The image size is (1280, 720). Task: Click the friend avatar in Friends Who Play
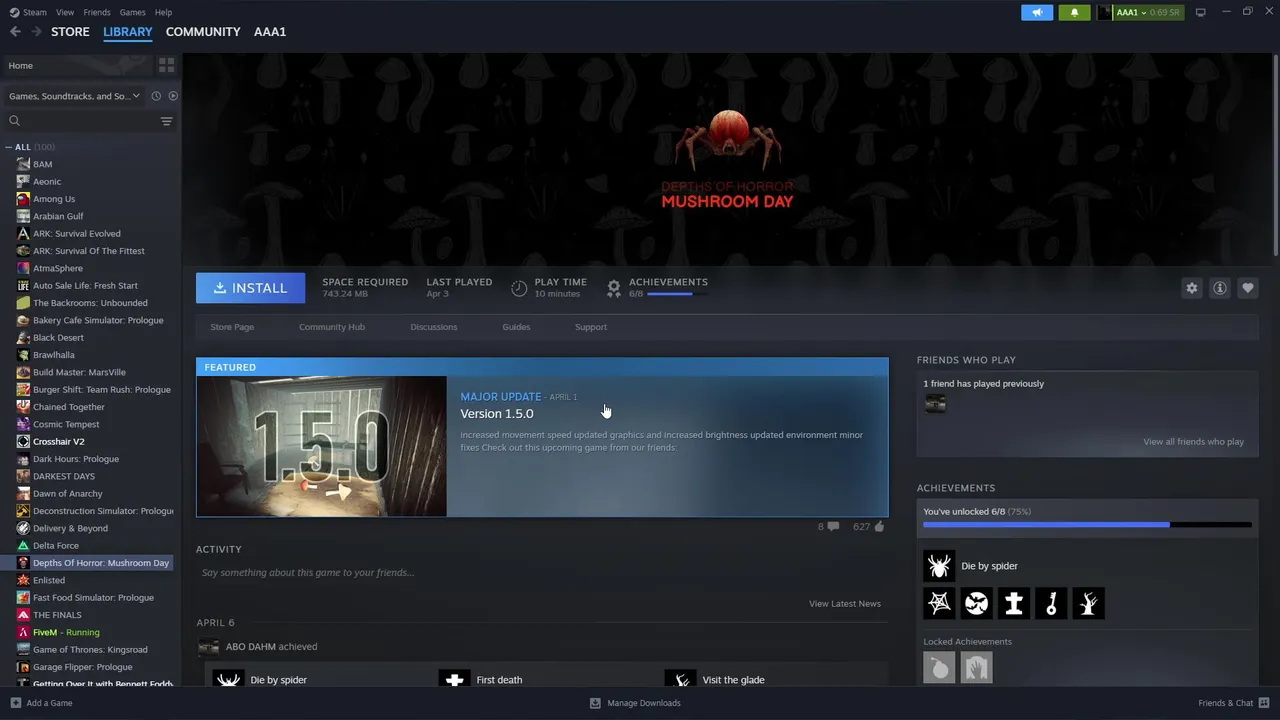[935, 404]
